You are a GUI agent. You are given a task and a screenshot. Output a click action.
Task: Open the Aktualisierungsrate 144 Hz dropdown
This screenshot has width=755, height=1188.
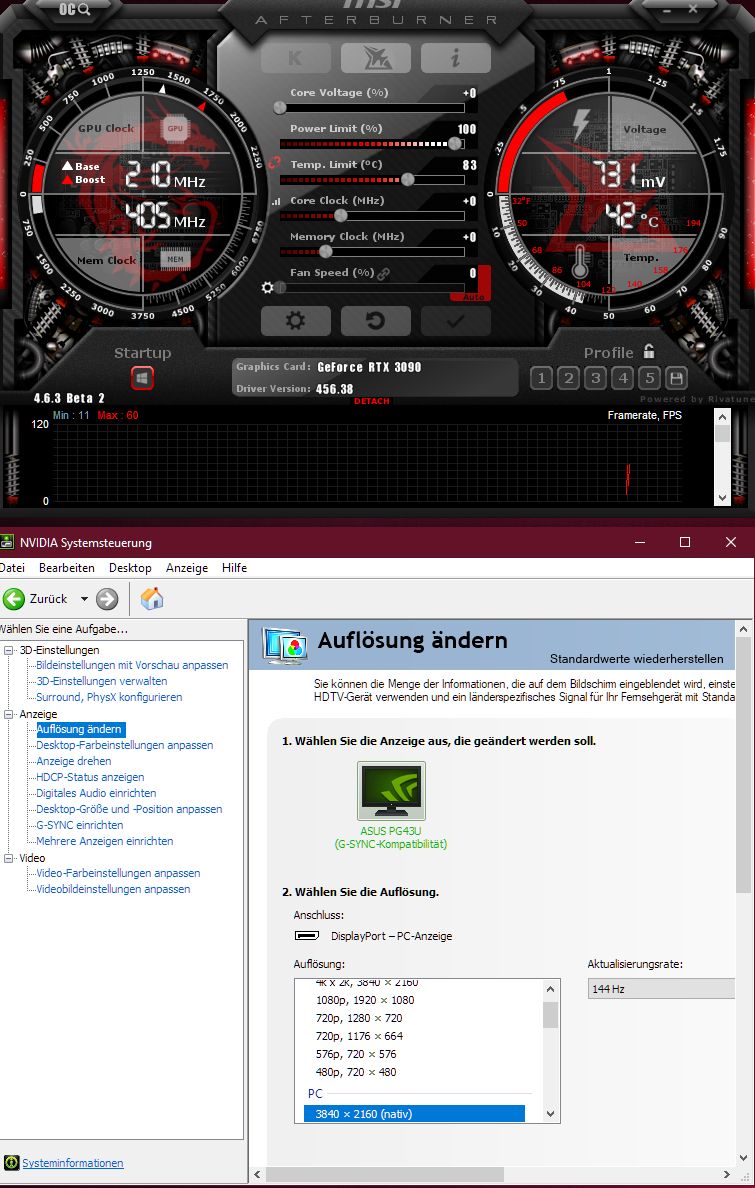(x=661, y=989)
